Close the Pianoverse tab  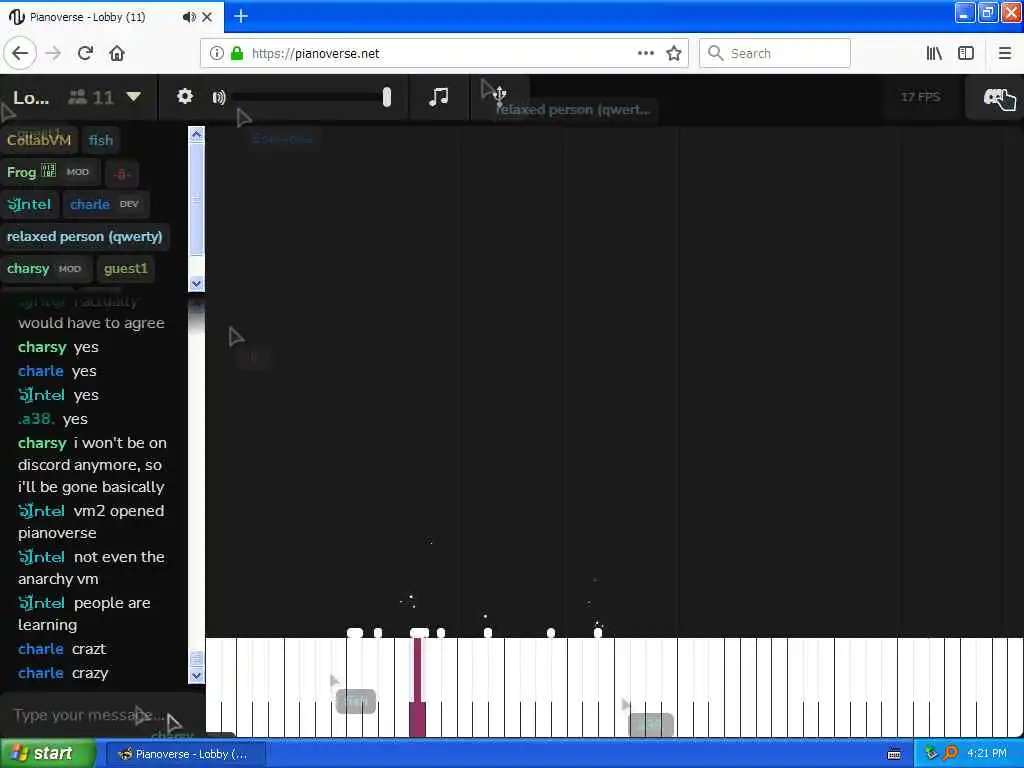(207, 17)
